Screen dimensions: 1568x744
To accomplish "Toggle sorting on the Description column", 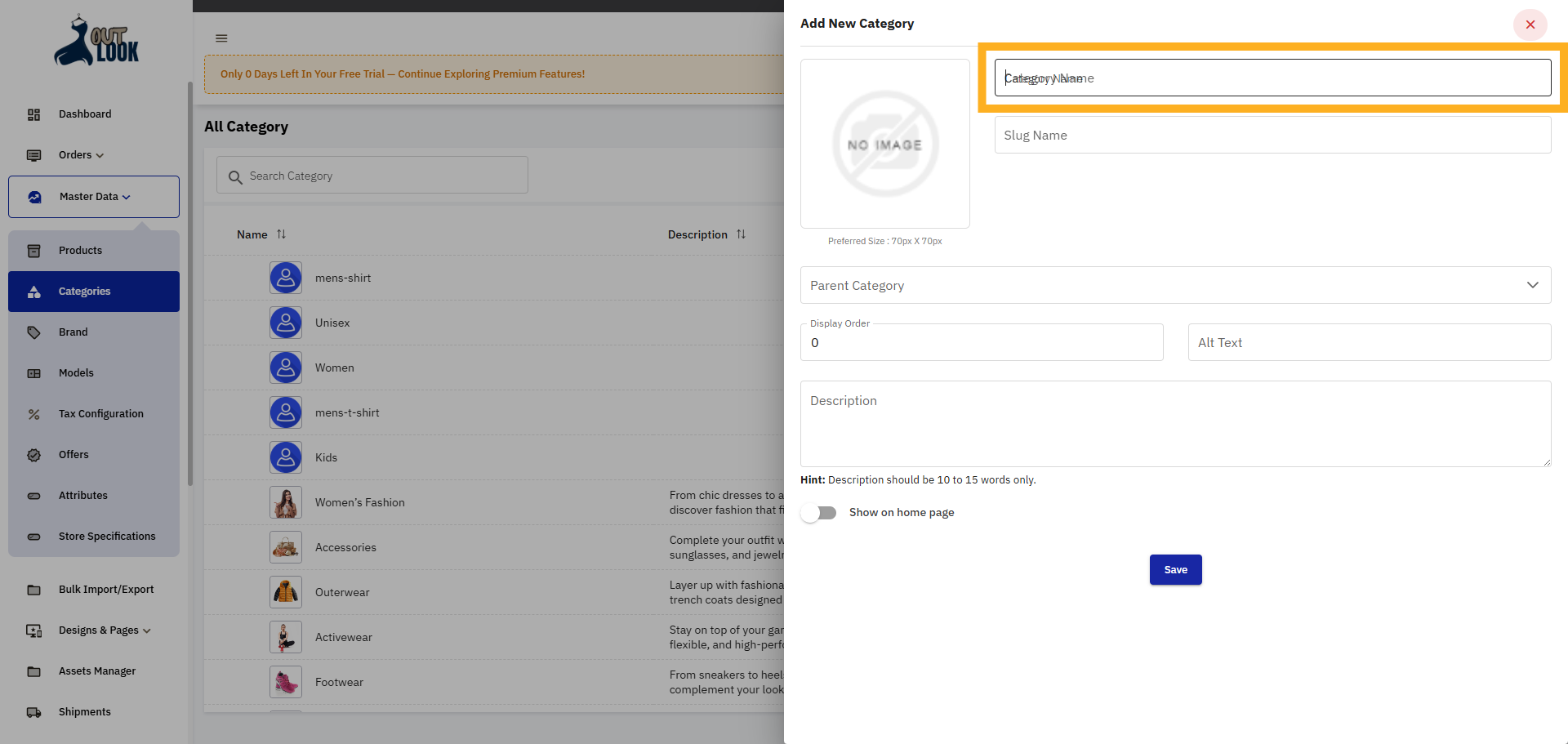I will (742, 234).
